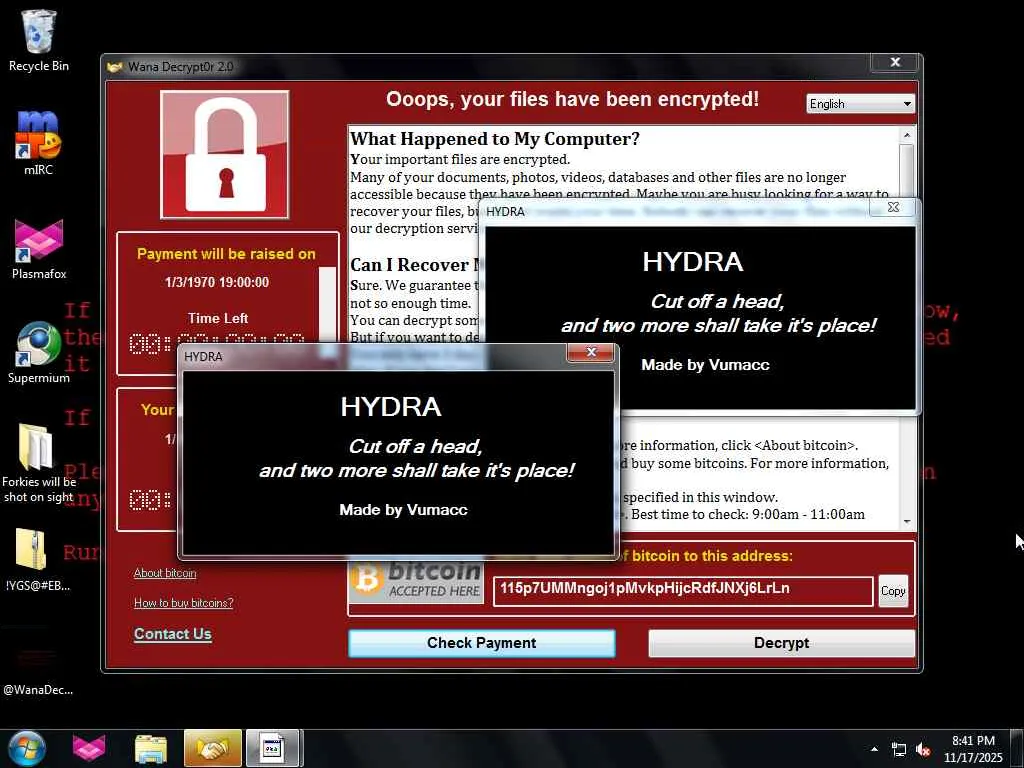Viewport: 1024px width, 768px height.
Task: Click the 'Payment will be raised on' label
Action: point(226,254)
